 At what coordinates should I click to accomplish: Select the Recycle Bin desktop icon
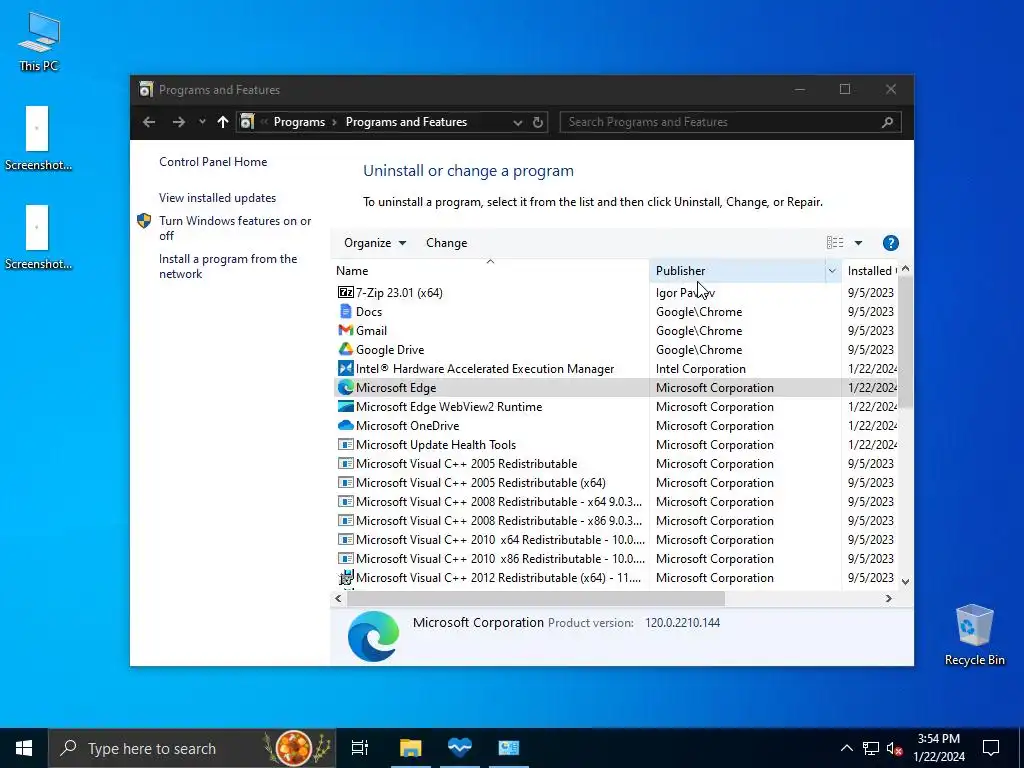(x=974, y=635)
